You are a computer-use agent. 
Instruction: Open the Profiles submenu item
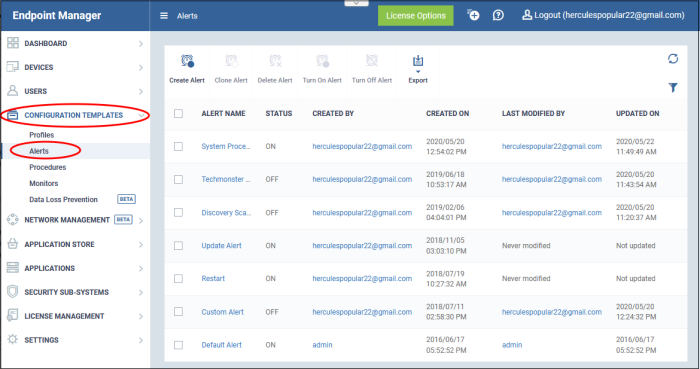[x=42, y=135]
